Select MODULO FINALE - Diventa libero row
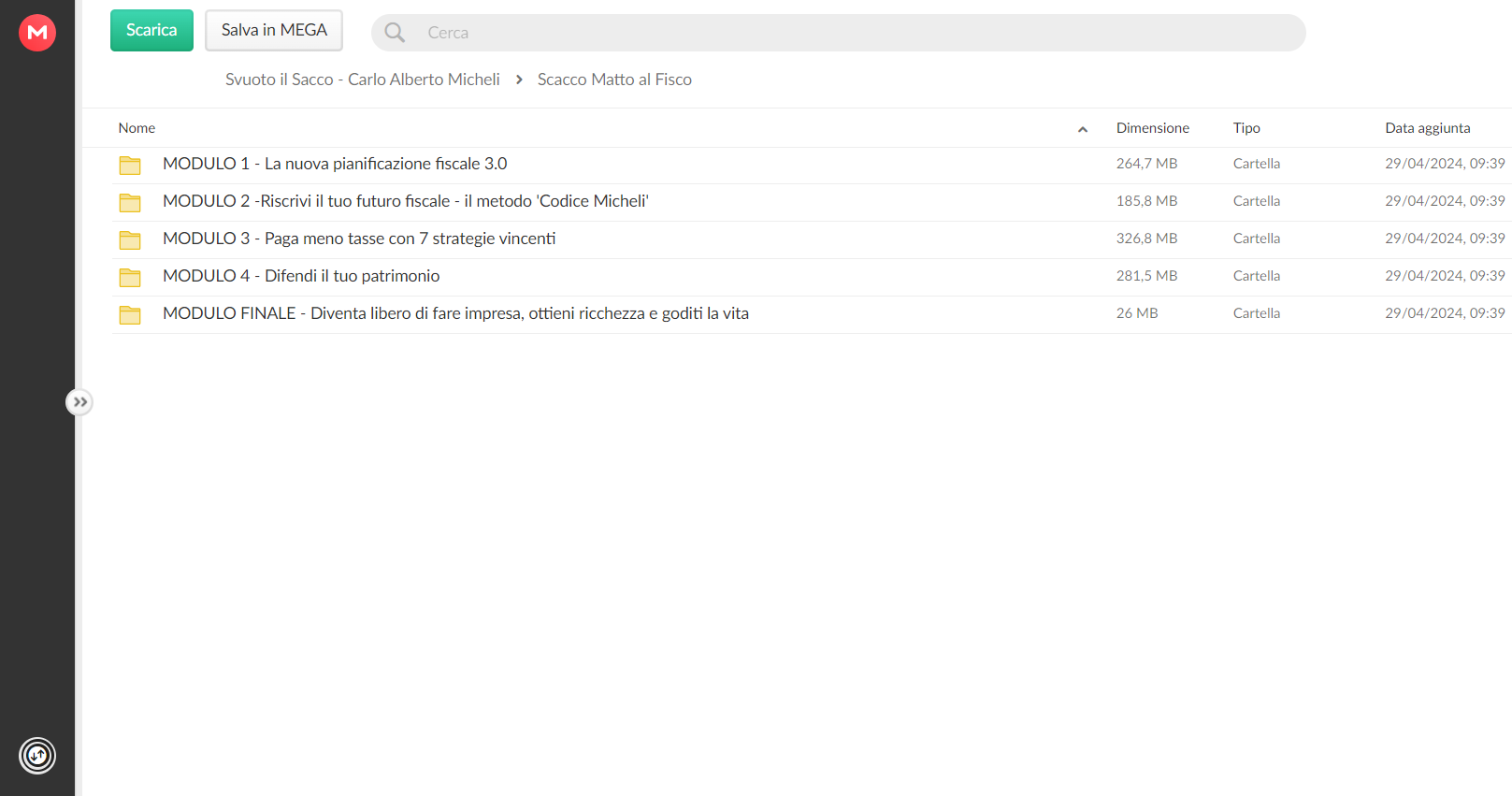 click(x=811, y=314)
